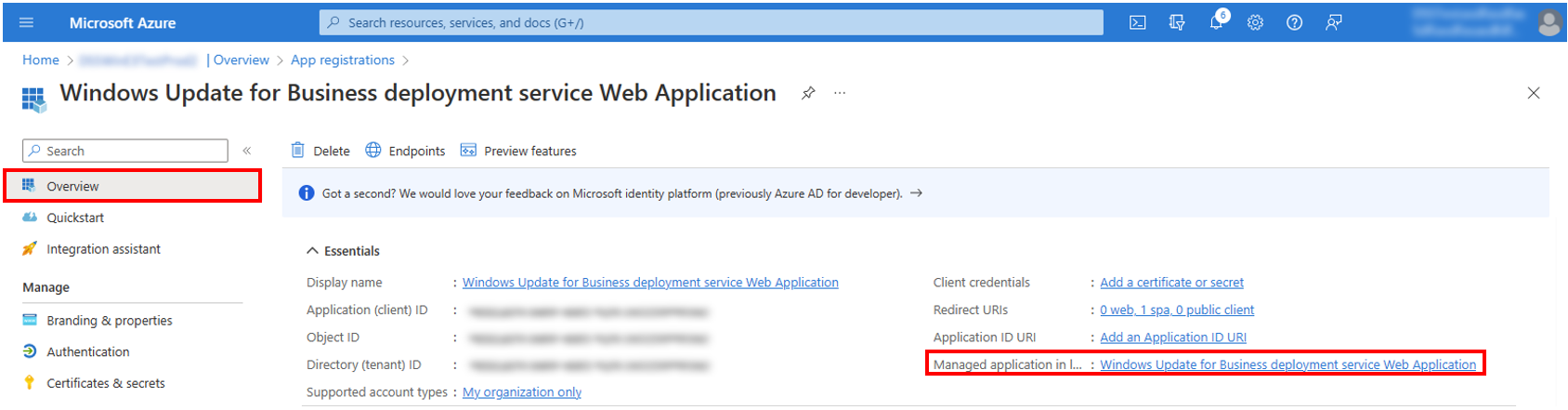The height and width of the screenshot is (410, 1568).
Task: Go to Home breadcrumb
Action: pyautogui.click(x=41, y=60)
